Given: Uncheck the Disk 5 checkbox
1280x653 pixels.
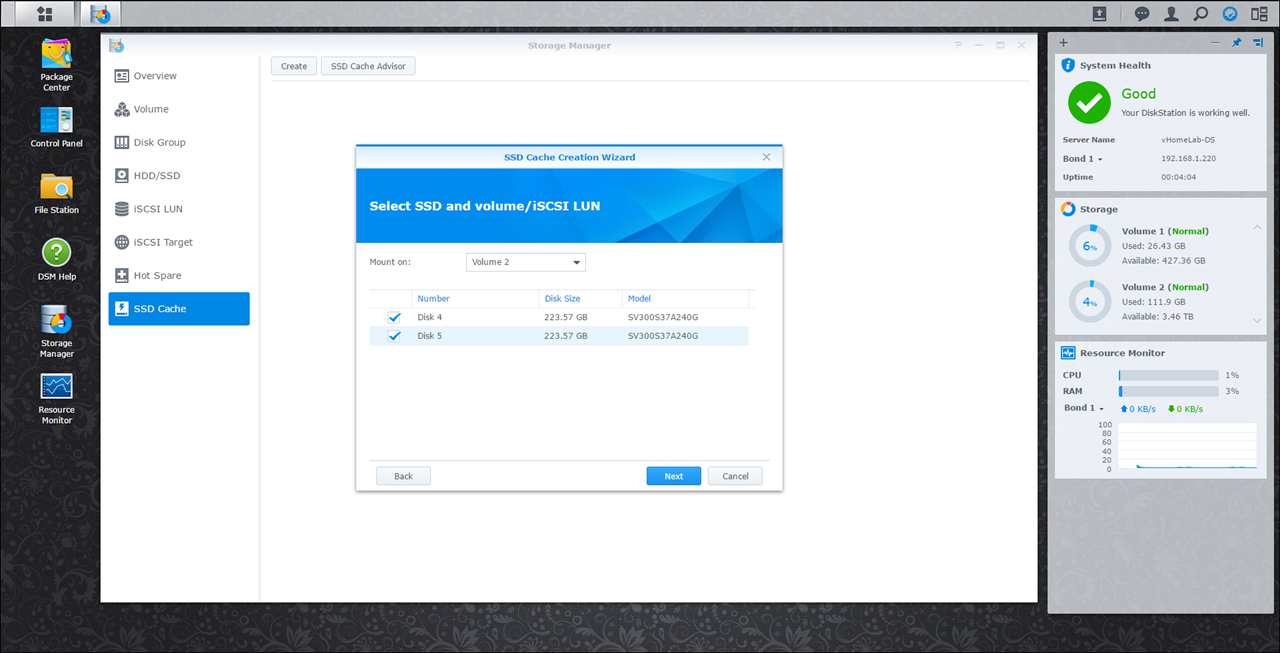Looking at the screenshot, I should point(394,336).
